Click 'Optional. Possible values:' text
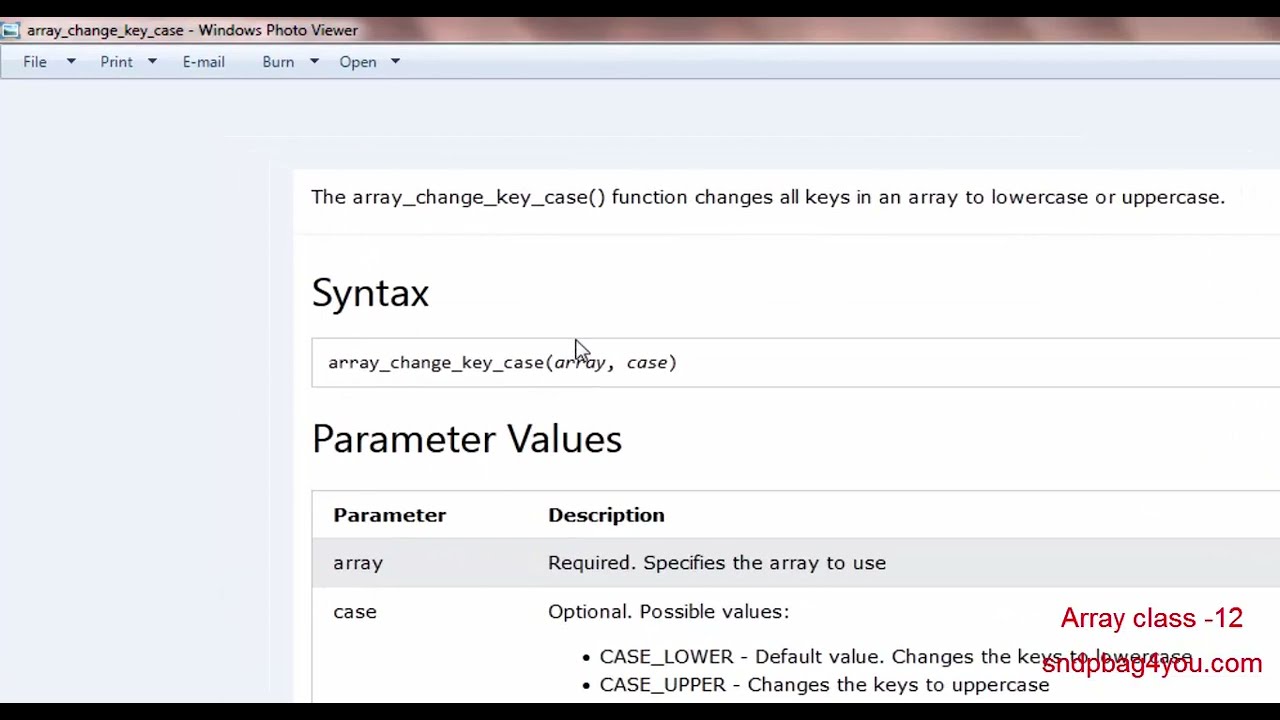 pyautogui.click(x=668, y=612)
